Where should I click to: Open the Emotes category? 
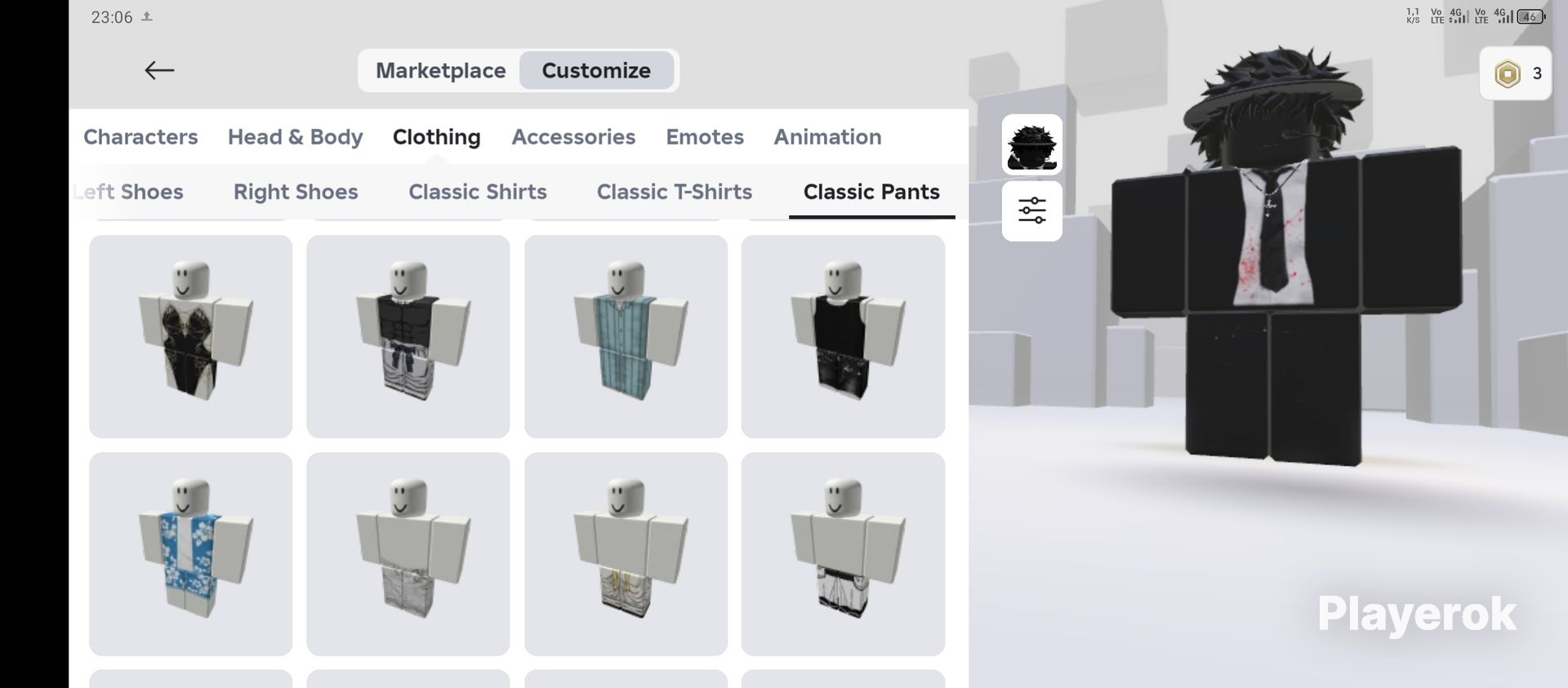[x=705, y=136]
